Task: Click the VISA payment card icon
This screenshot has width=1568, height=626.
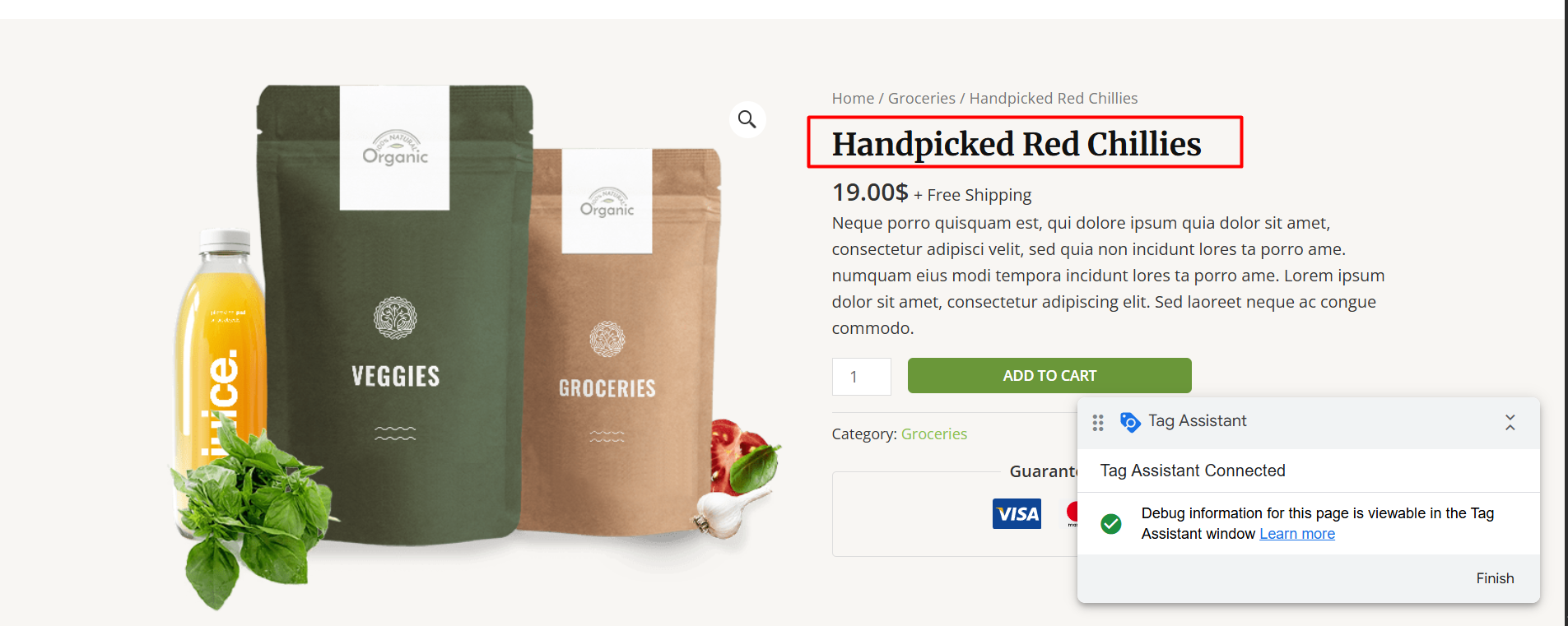Action: [x=1017, y=514]
